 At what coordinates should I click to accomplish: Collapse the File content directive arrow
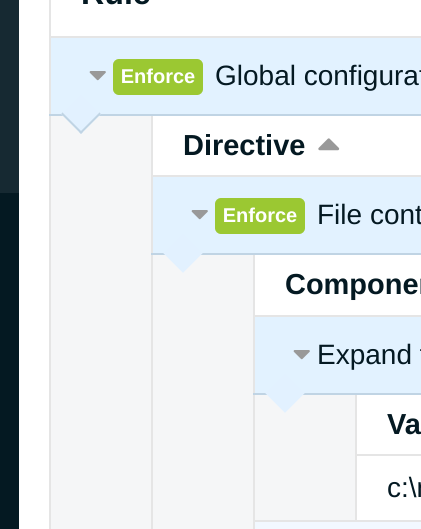click(200, 214)
